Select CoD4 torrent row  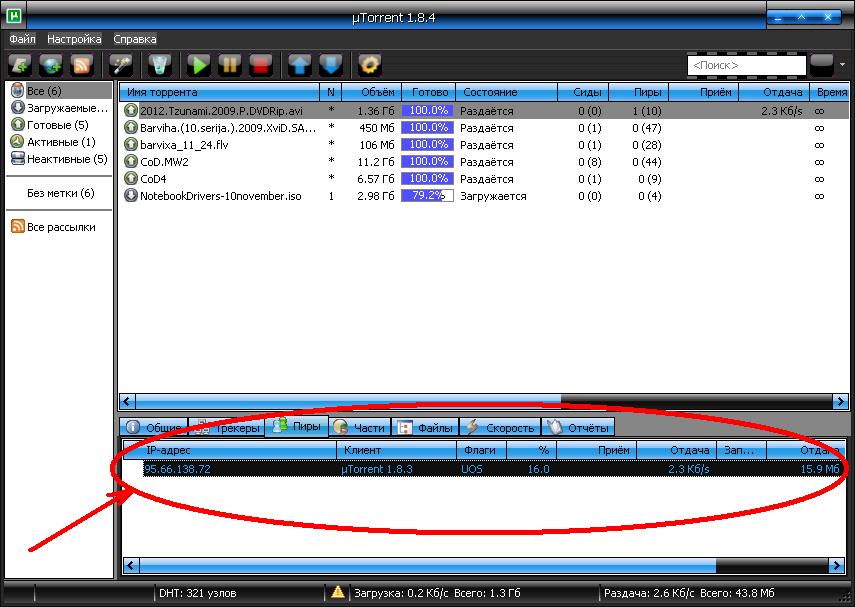pyautogui.click(x=484, y=178)
